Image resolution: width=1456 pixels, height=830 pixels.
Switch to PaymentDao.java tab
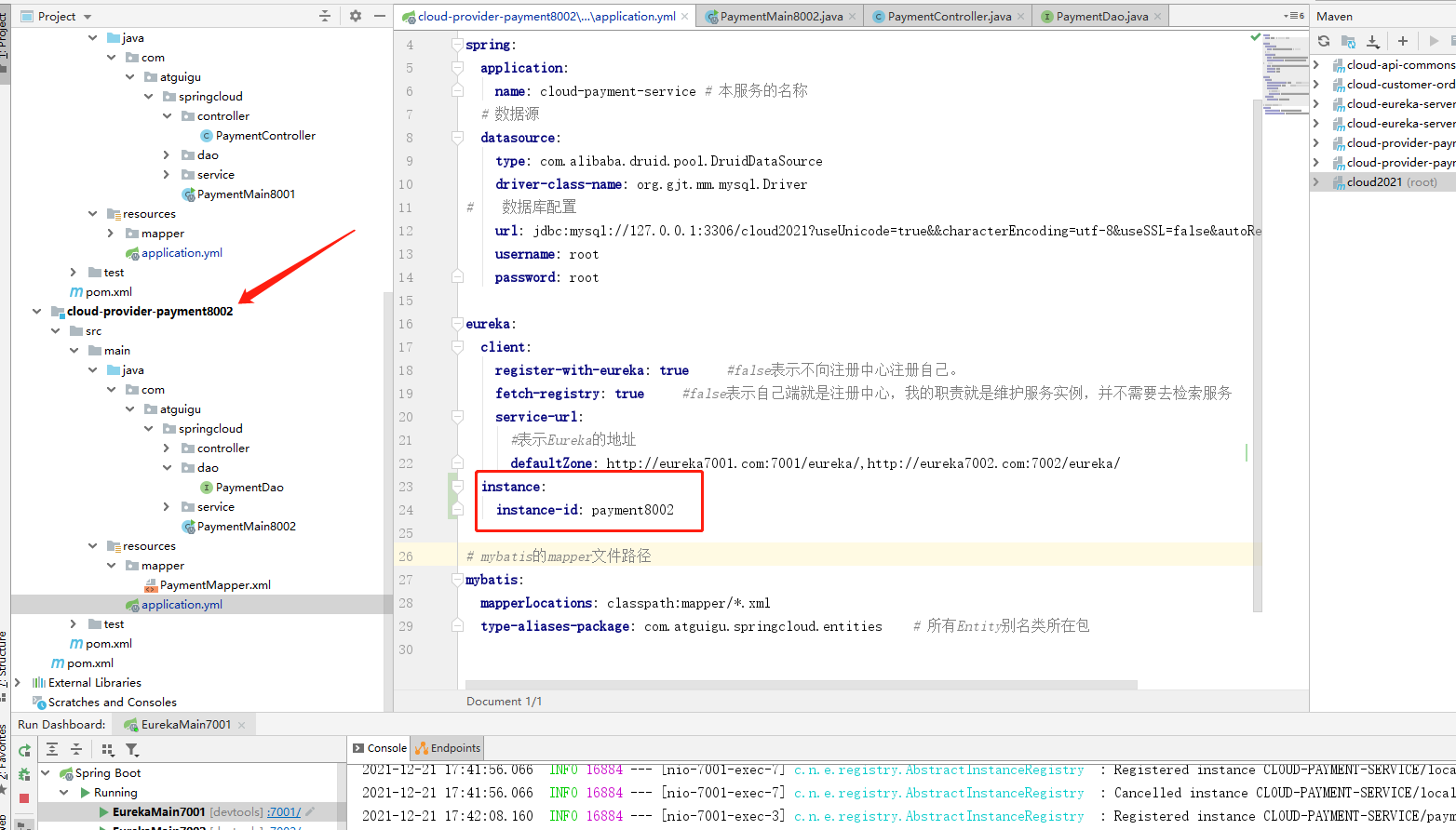1100,16
